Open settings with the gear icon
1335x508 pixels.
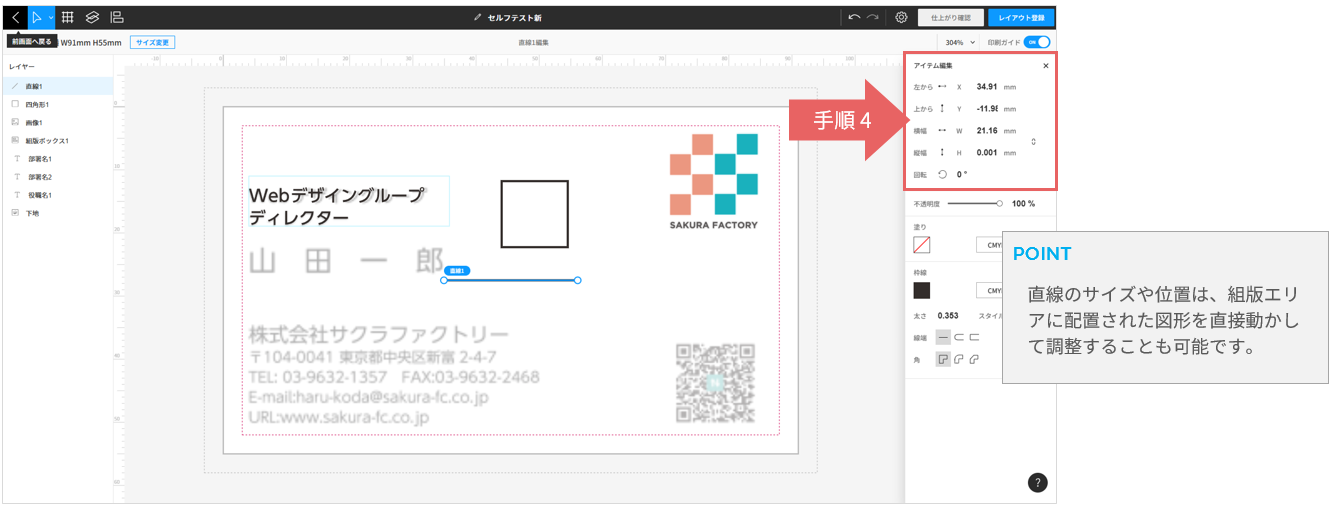pos(901,17)
